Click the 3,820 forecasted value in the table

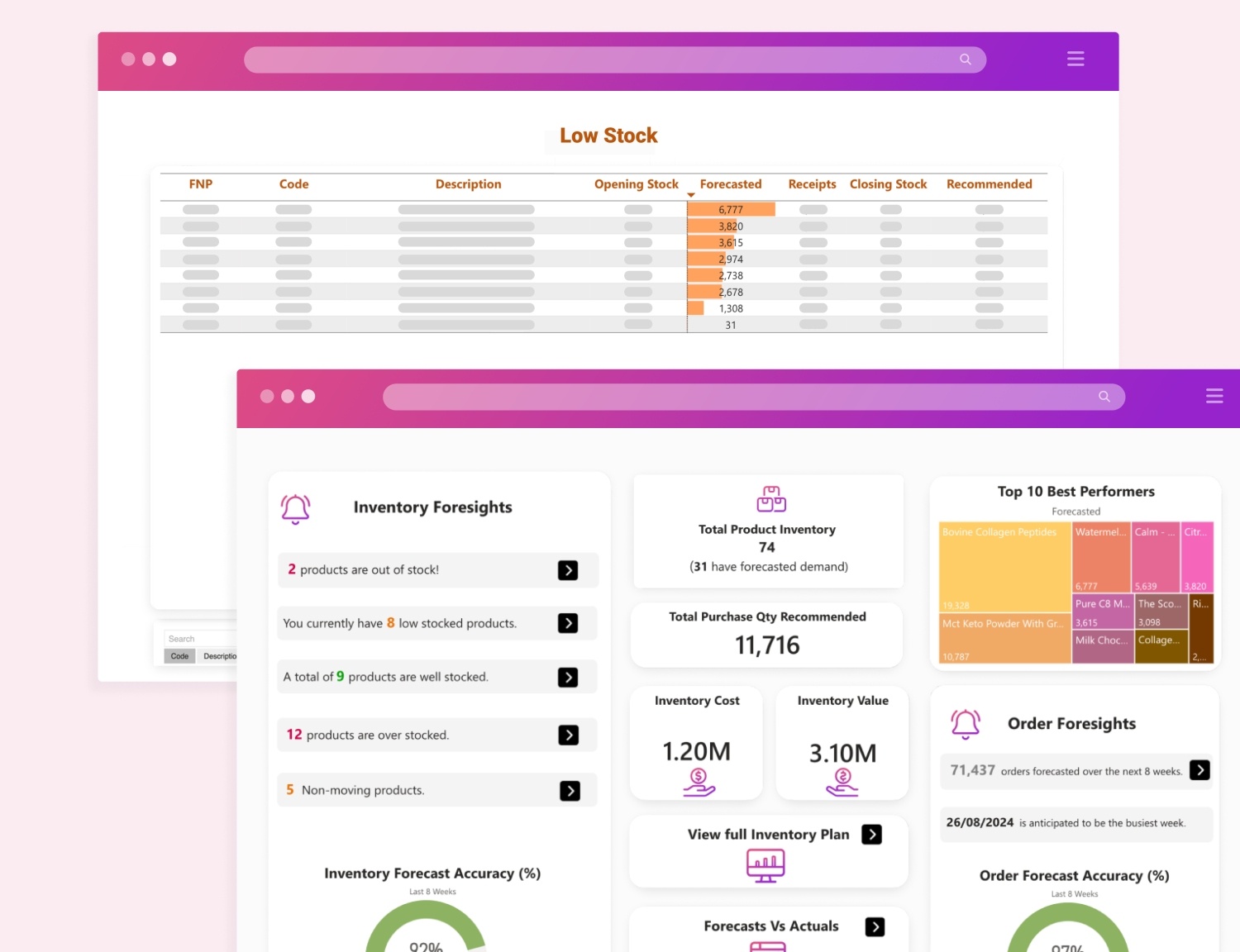[731, 226]
